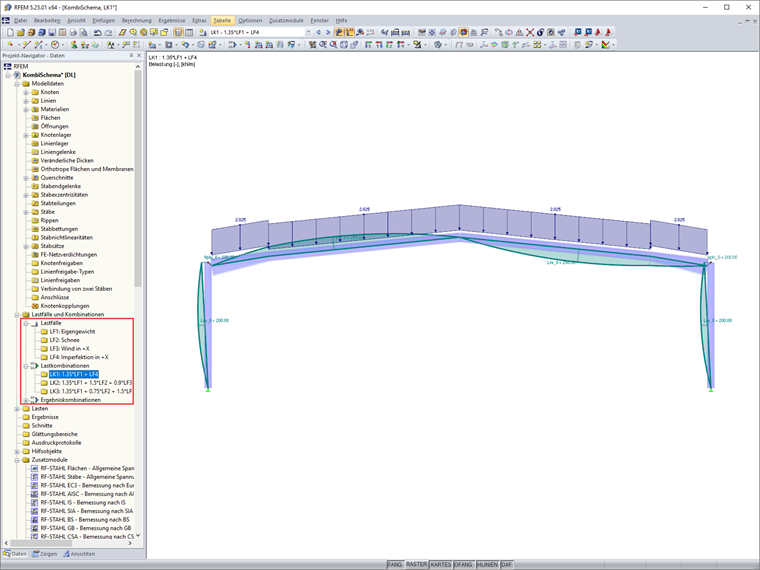
Task: Open the Zusatzmodule menu
Action: [x=286, y=20]
